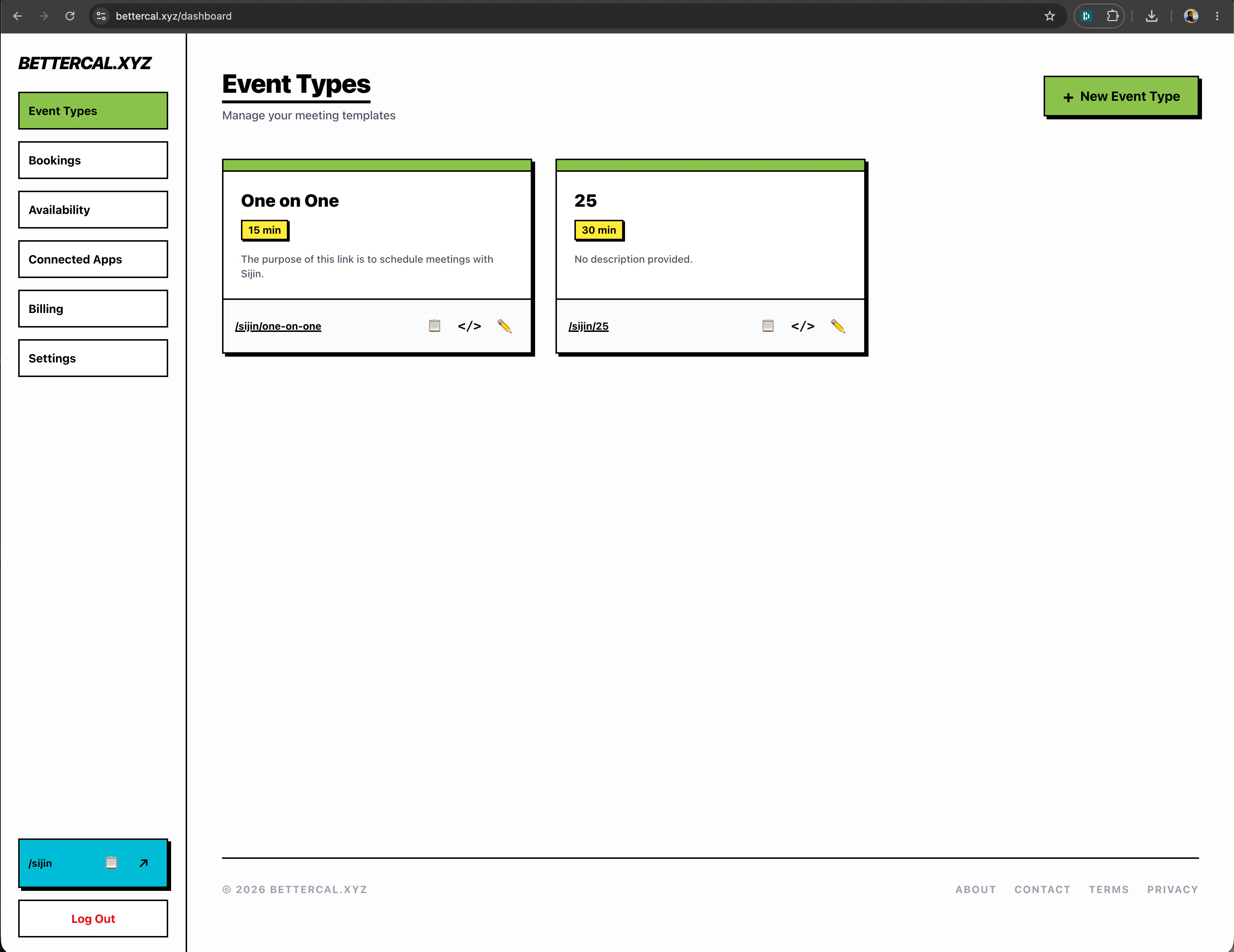The width and height of the screenshot is (1234, 952).
Task: Open the Event Types sidebar item
Action: point(93,111)
